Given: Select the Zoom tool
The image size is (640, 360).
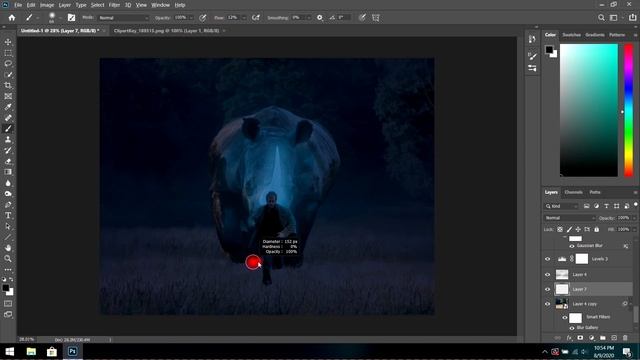Looking at the screenshot, I should click(8, 258).
